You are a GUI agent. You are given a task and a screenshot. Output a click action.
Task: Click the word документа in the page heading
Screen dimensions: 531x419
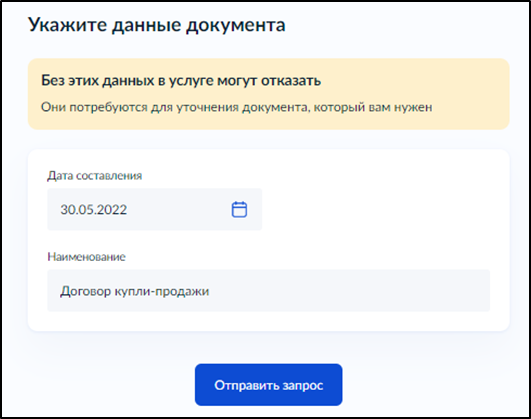click(236, 26)
